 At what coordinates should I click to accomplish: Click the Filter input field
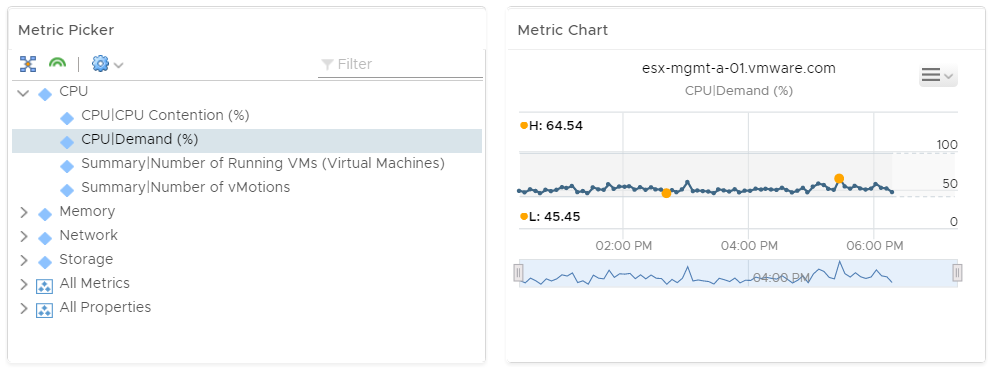coord(400,64)
